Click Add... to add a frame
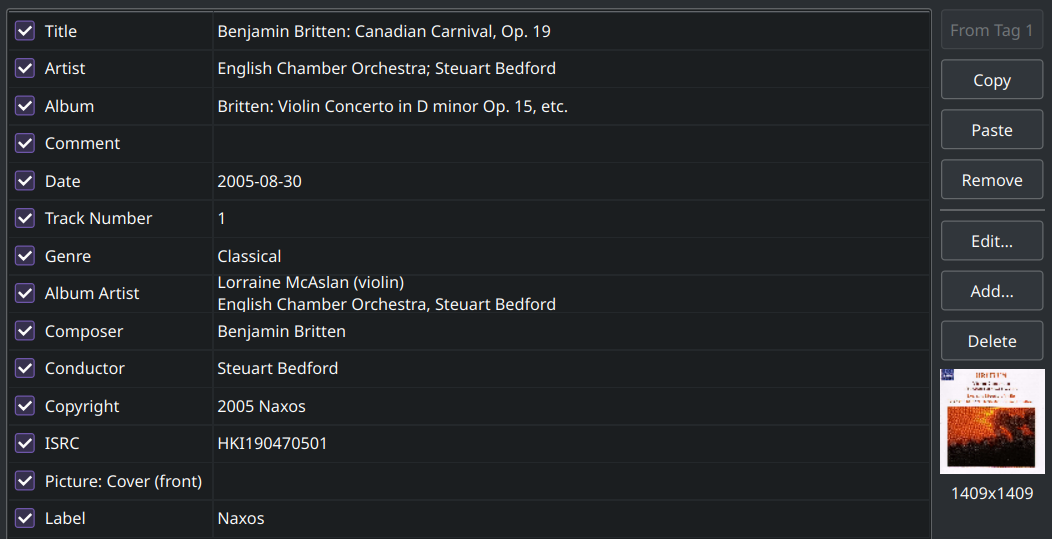 [x=991, y=291]
